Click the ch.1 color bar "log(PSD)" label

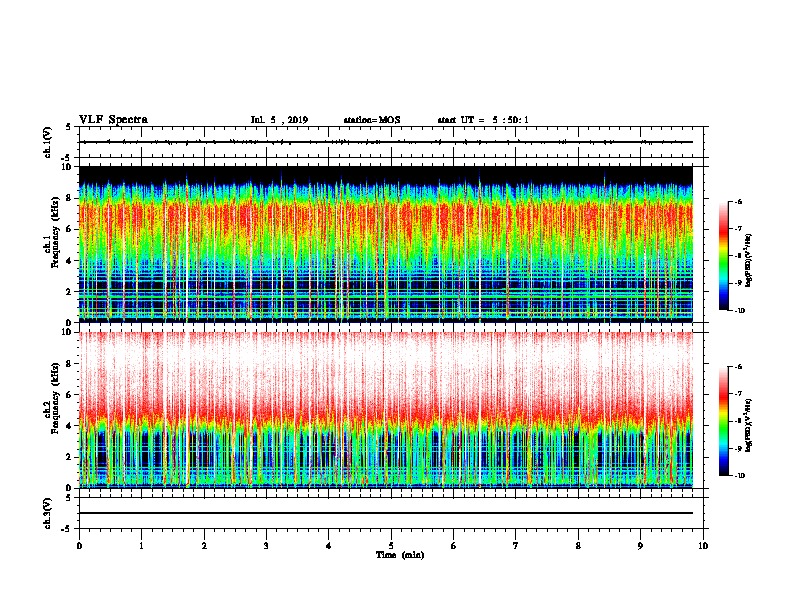pos(749,261)
